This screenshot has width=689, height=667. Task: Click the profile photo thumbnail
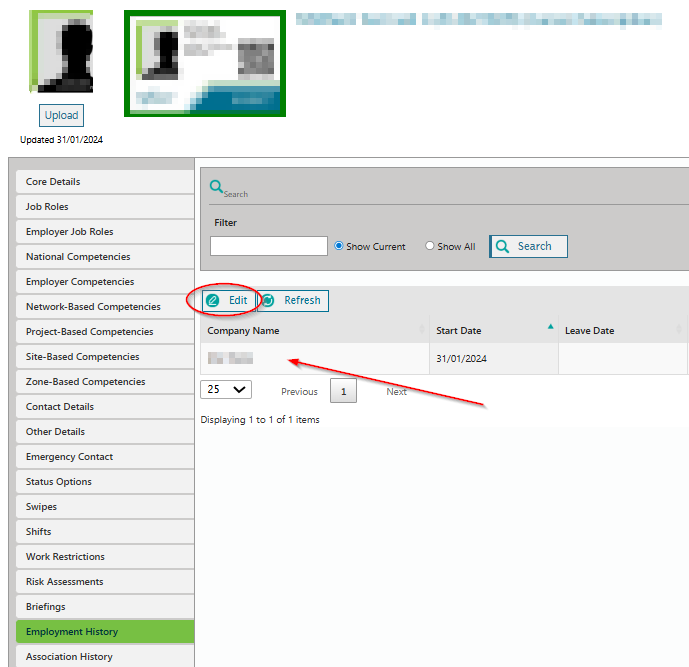click(61, 51)
